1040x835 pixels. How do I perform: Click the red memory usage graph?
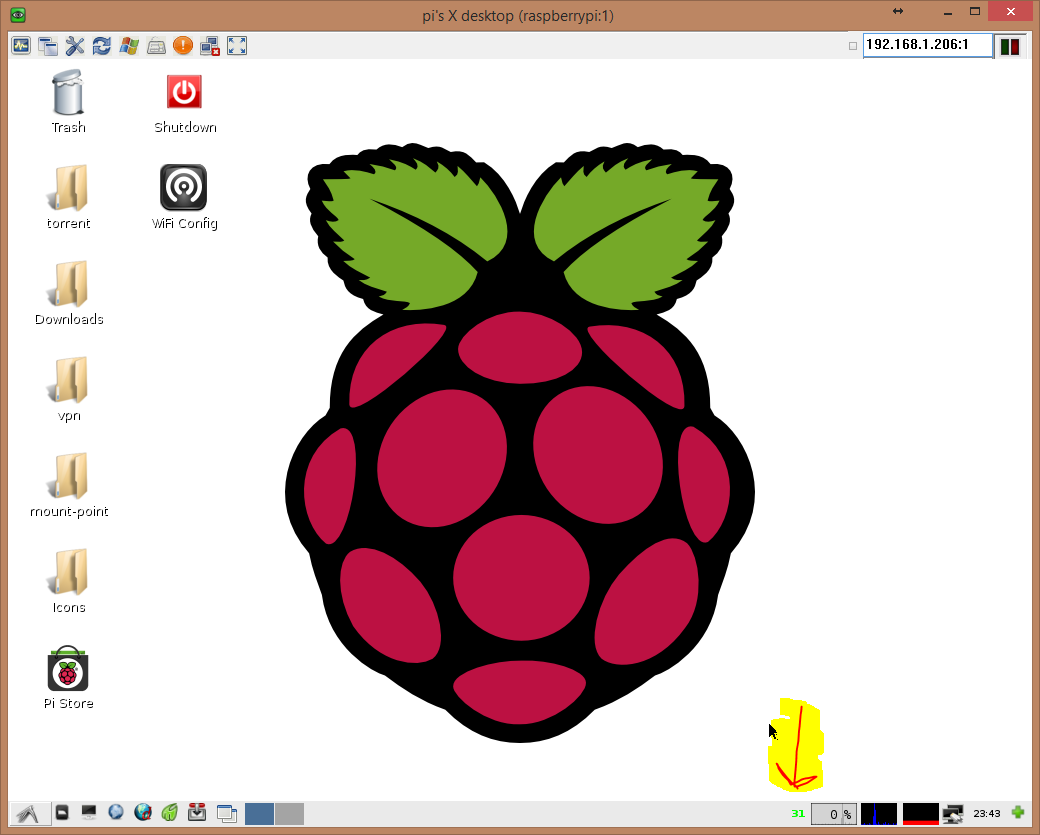921,814
